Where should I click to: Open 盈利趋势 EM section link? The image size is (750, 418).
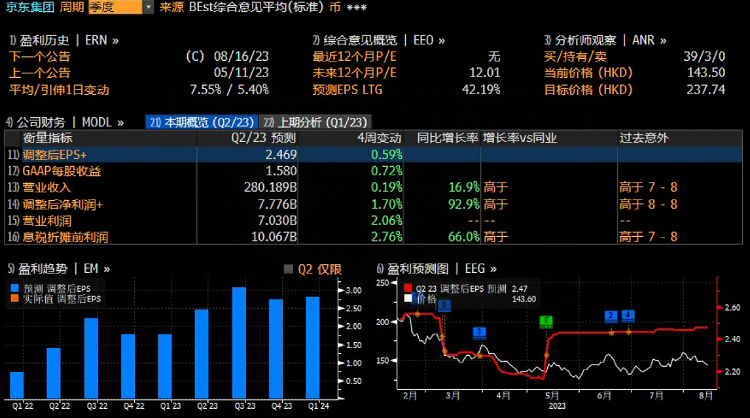coord(59,269)
